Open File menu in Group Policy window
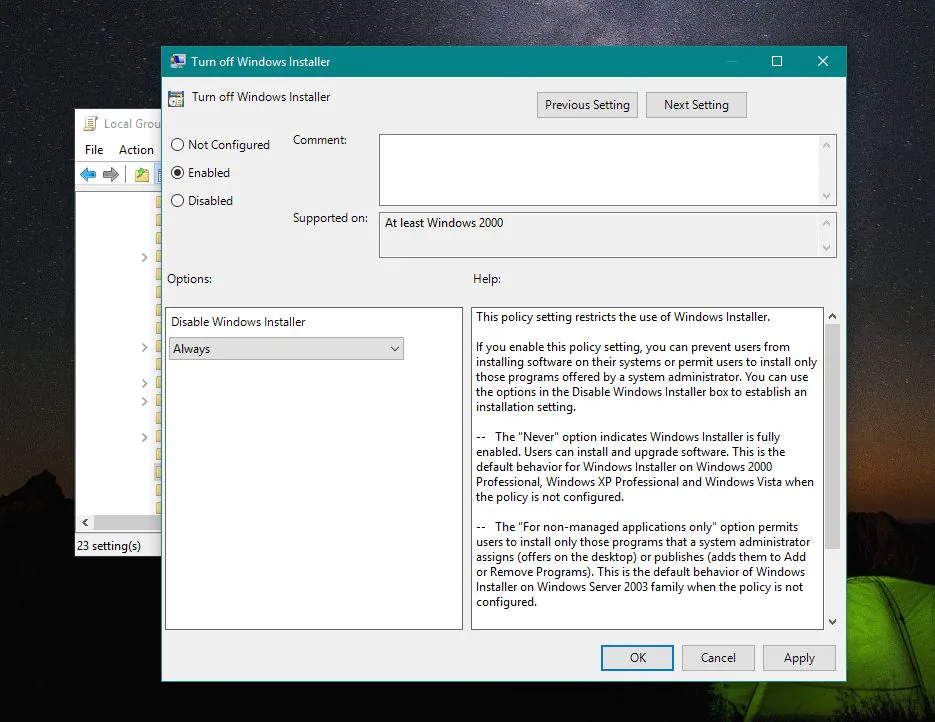The image size is (935, 722). [x=94, y=150]
